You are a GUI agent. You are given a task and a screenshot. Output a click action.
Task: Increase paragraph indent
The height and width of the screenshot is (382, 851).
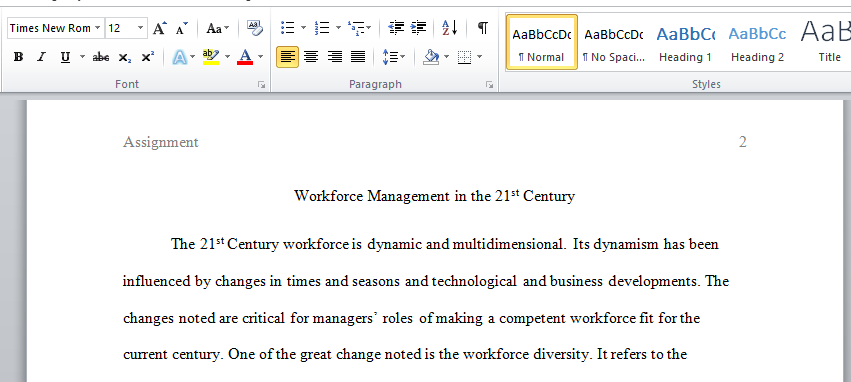point(418,28)
